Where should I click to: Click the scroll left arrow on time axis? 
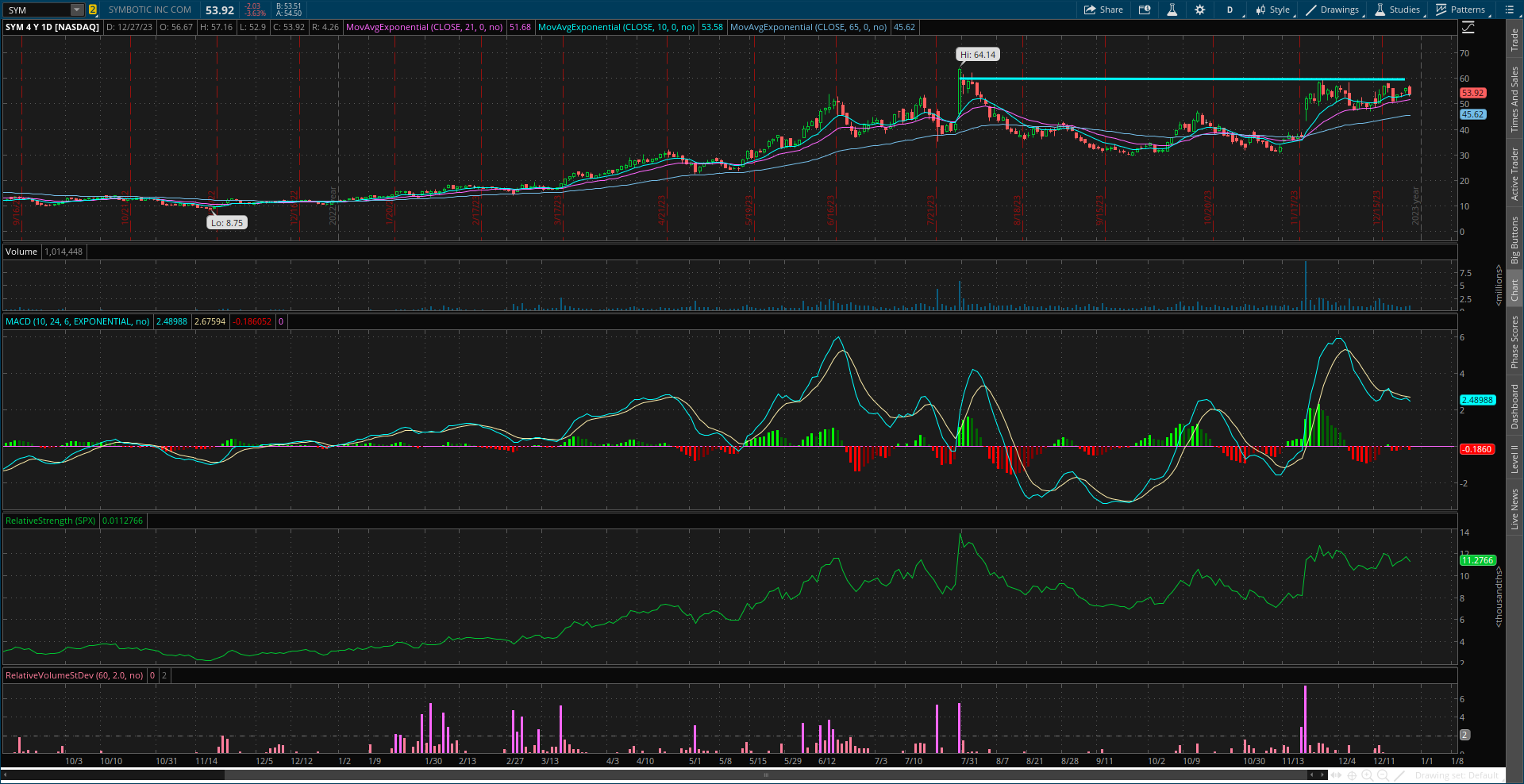[1312, 774]
